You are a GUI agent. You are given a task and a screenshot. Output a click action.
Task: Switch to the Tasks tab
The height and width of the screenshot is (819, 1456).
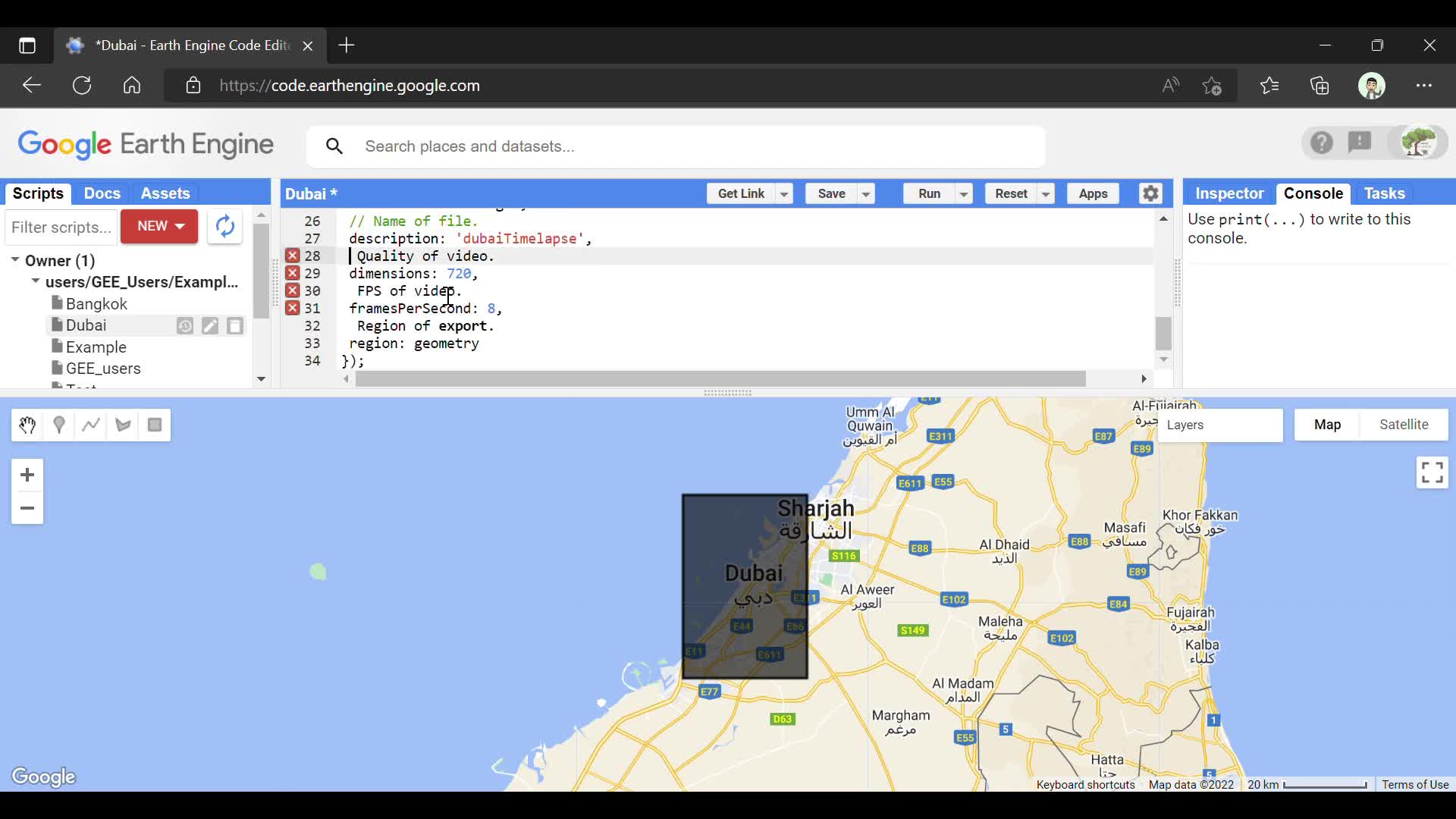pos(1385,193)
